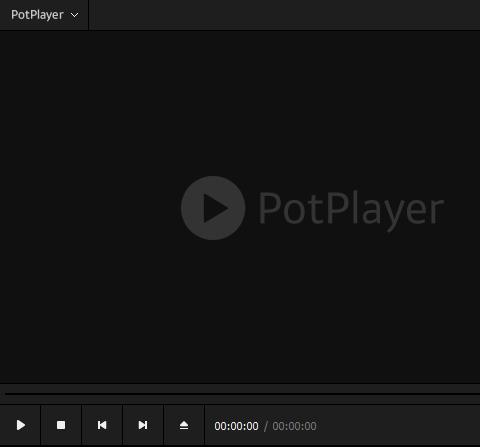The width and height of the screenshot is (480, 447).
Task: Click the current time 00:00:00 display
Action: [x=236, y=426]
